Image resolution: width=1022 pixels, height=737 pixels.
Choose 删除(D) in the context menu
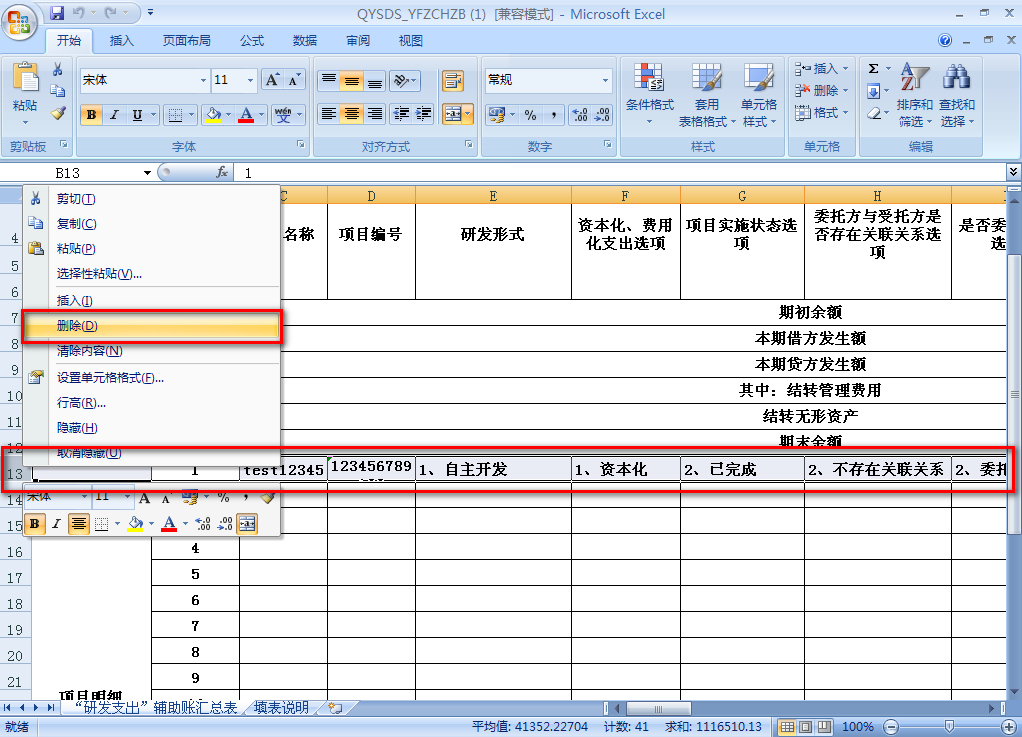pos(151,326)
